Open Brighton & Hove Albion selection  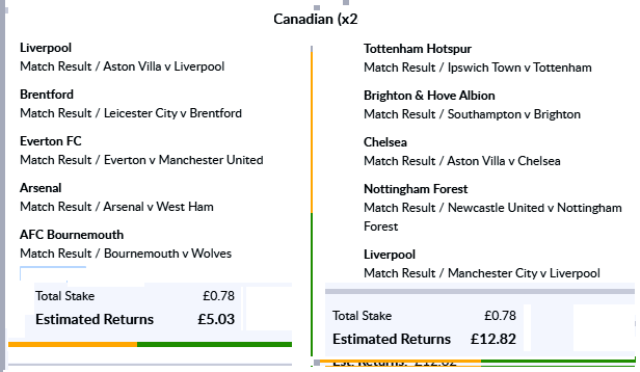429,96
